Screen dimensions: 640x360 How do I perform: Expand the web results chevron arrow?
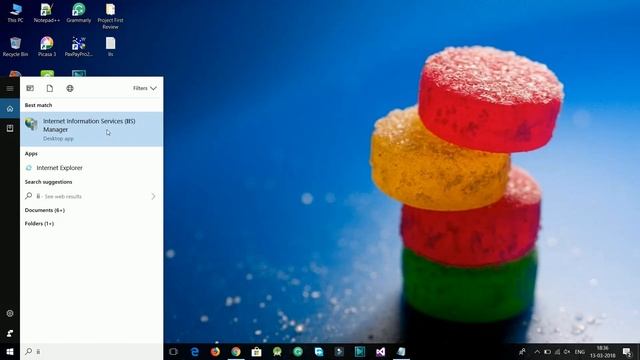[153, 196]
